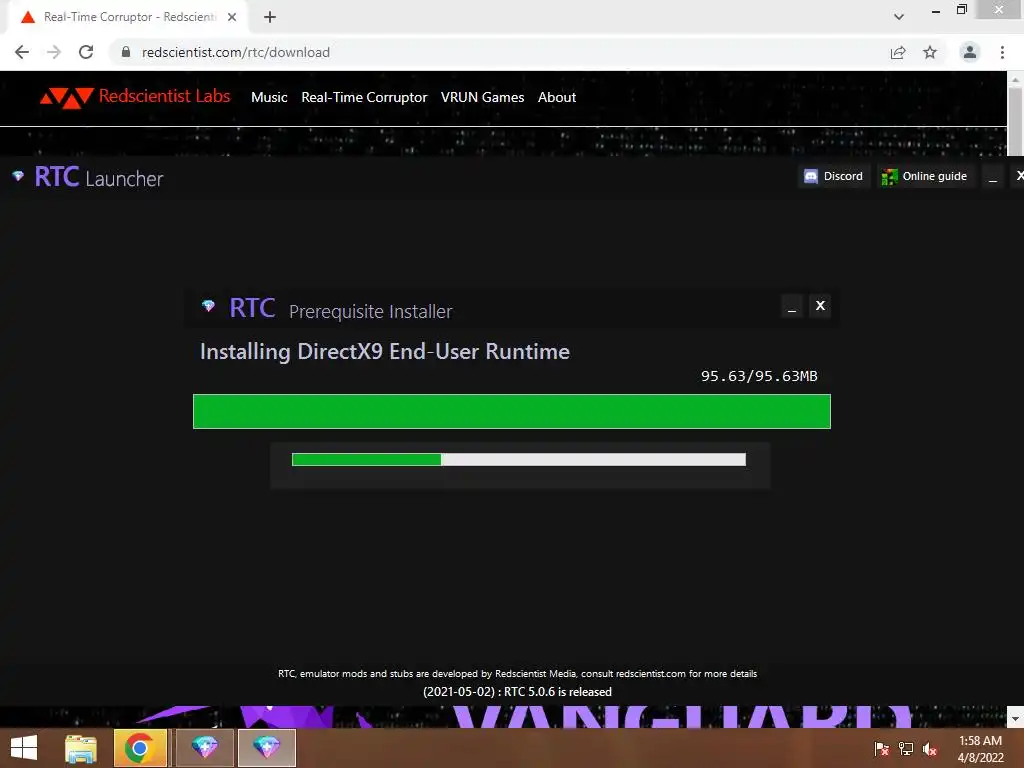This screenshot has height=768, width=1024.
Task: Open the Music menu item
Action: click(269, 97)
